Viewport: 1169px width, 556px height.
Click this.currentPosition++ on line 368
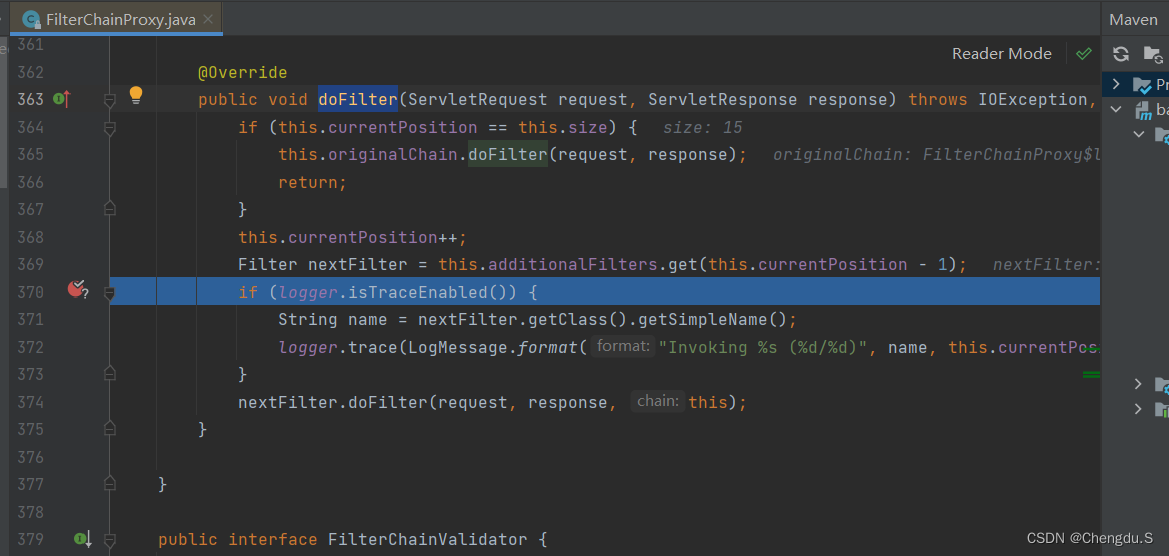click(x=352, y=237)
